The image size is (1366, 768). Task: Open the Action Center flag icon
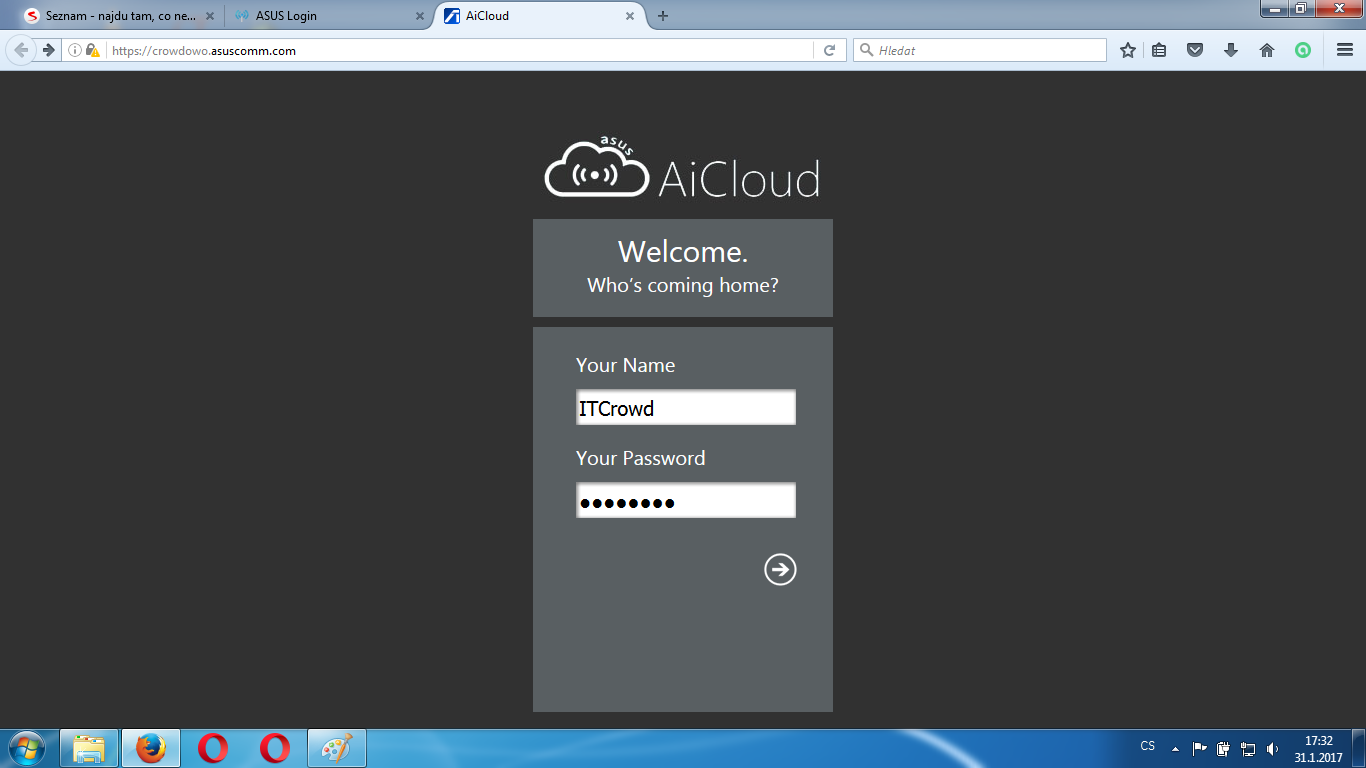point(1200,748)
